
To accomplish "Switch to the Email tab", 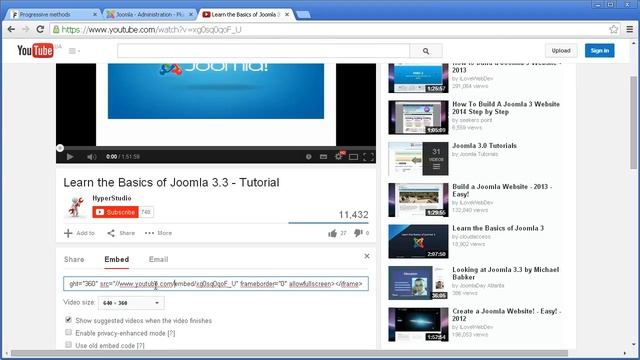I will [x=158, y=259].
